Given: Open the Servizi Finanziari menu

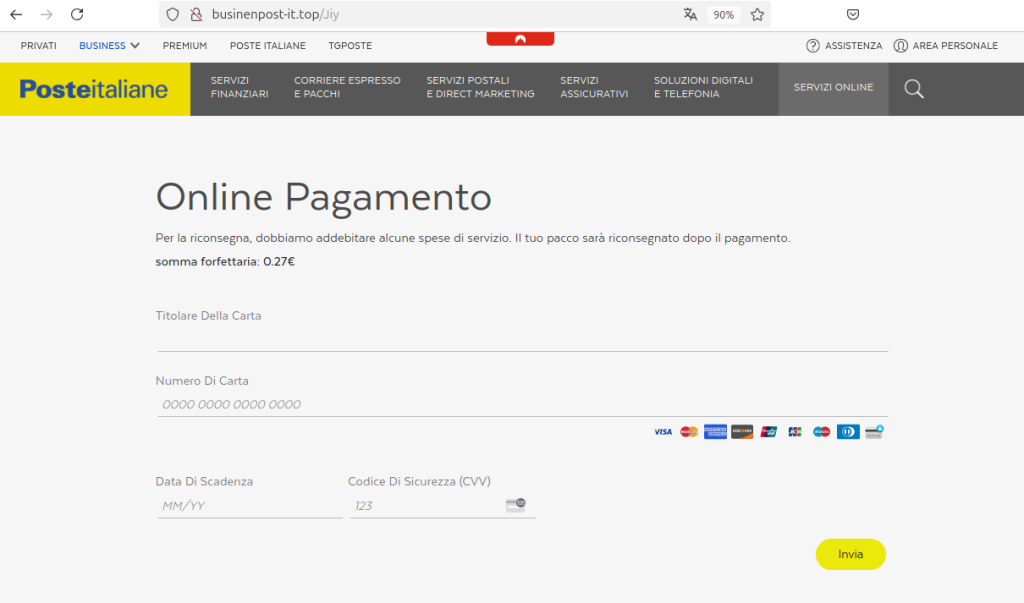Looking at the screenshot, I should click(240, 87).
